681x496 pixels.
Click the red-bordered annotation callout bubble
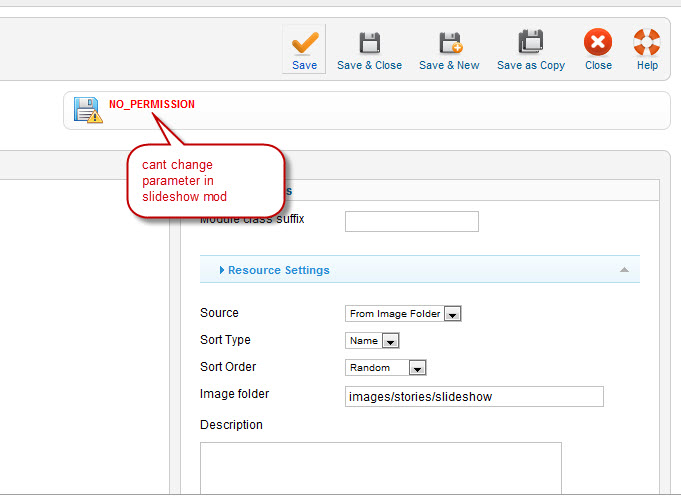click(206, 180)
